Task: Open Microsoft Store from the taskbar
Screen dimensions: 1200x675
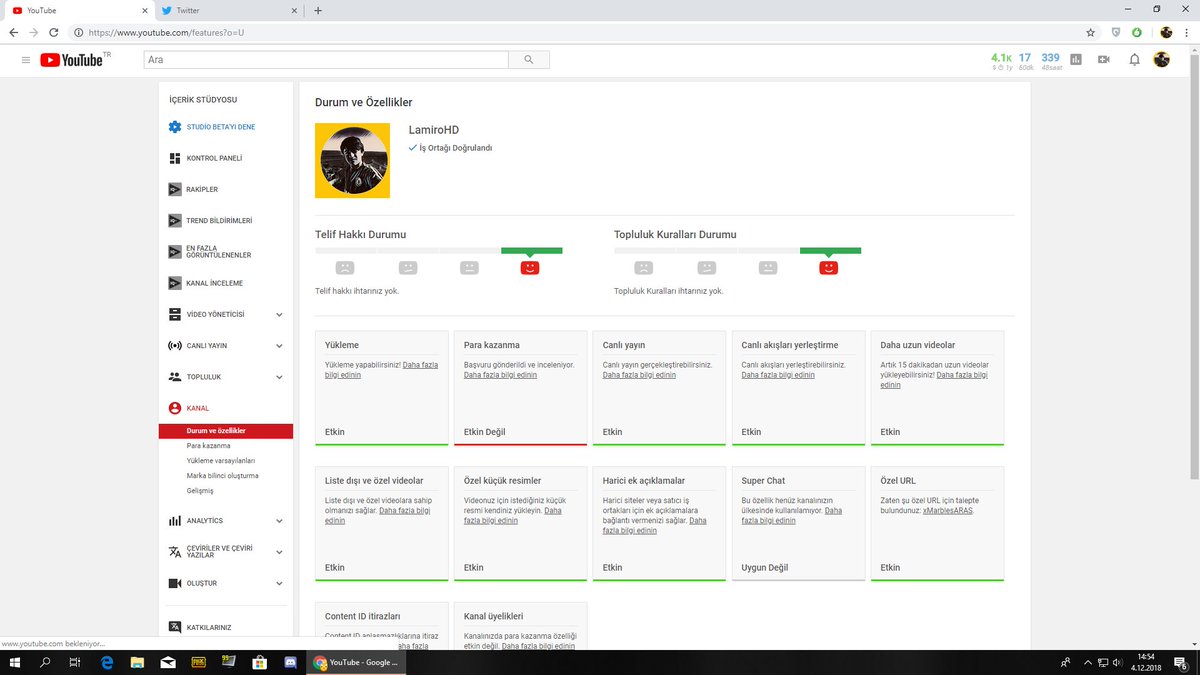Action: point(258,662)
